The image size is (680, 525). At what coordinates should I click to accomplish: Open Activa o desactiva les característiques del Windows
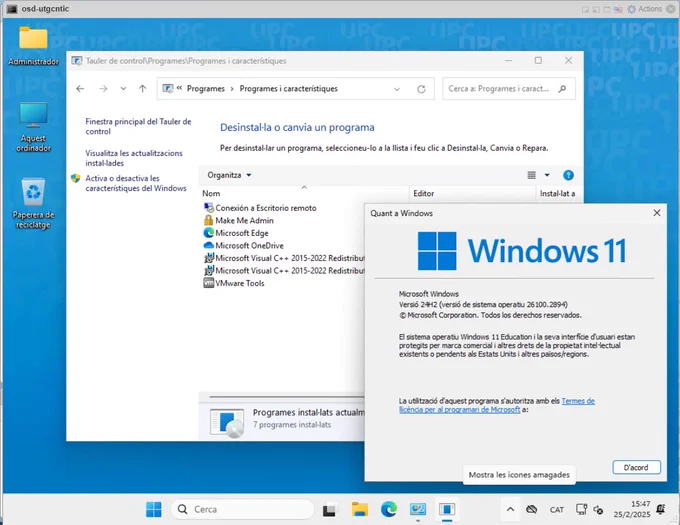(x=136, y=183)
